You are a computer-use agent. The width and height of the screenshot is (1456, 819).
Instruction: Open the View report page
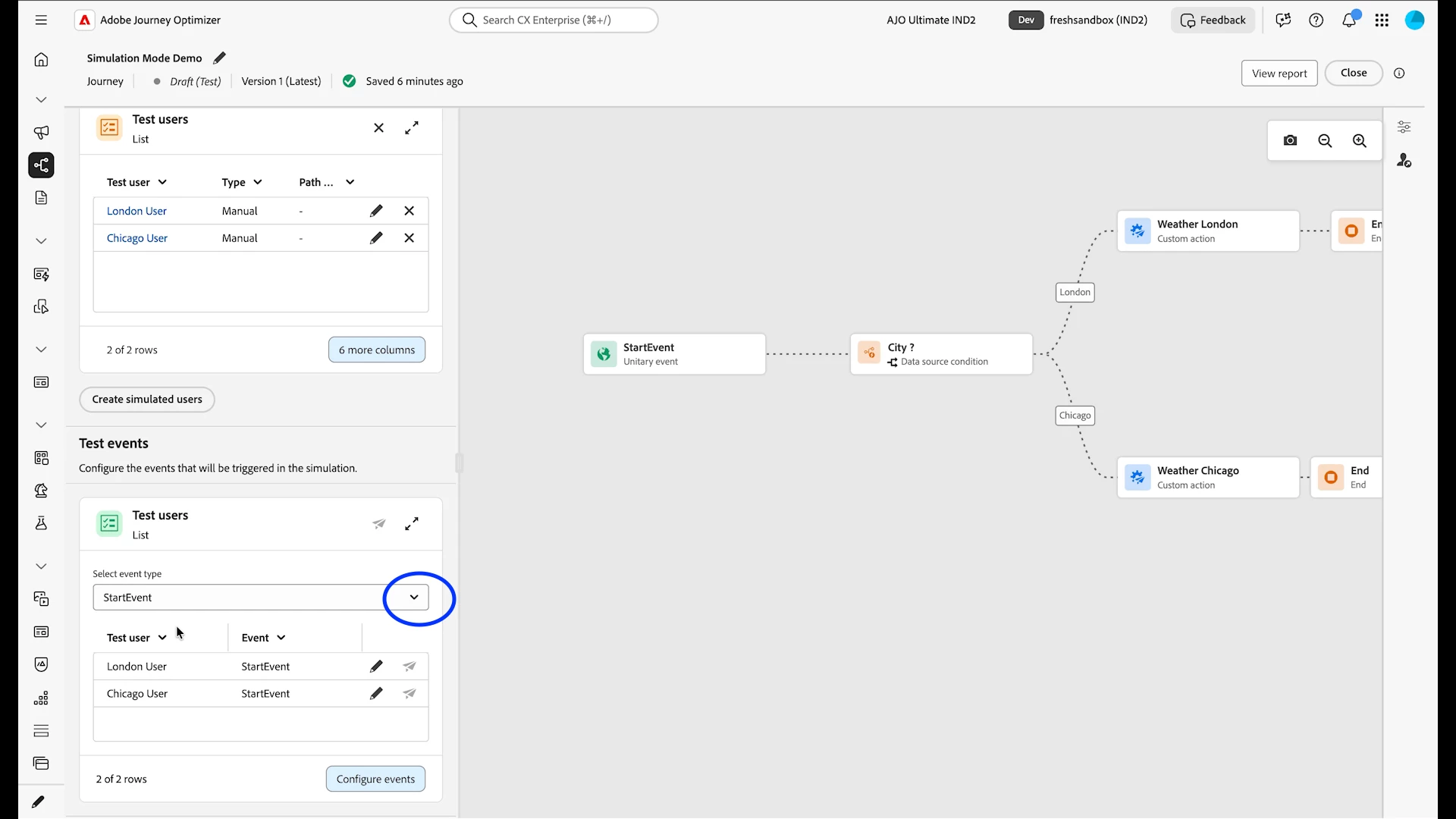click(x=1279, y=74)
